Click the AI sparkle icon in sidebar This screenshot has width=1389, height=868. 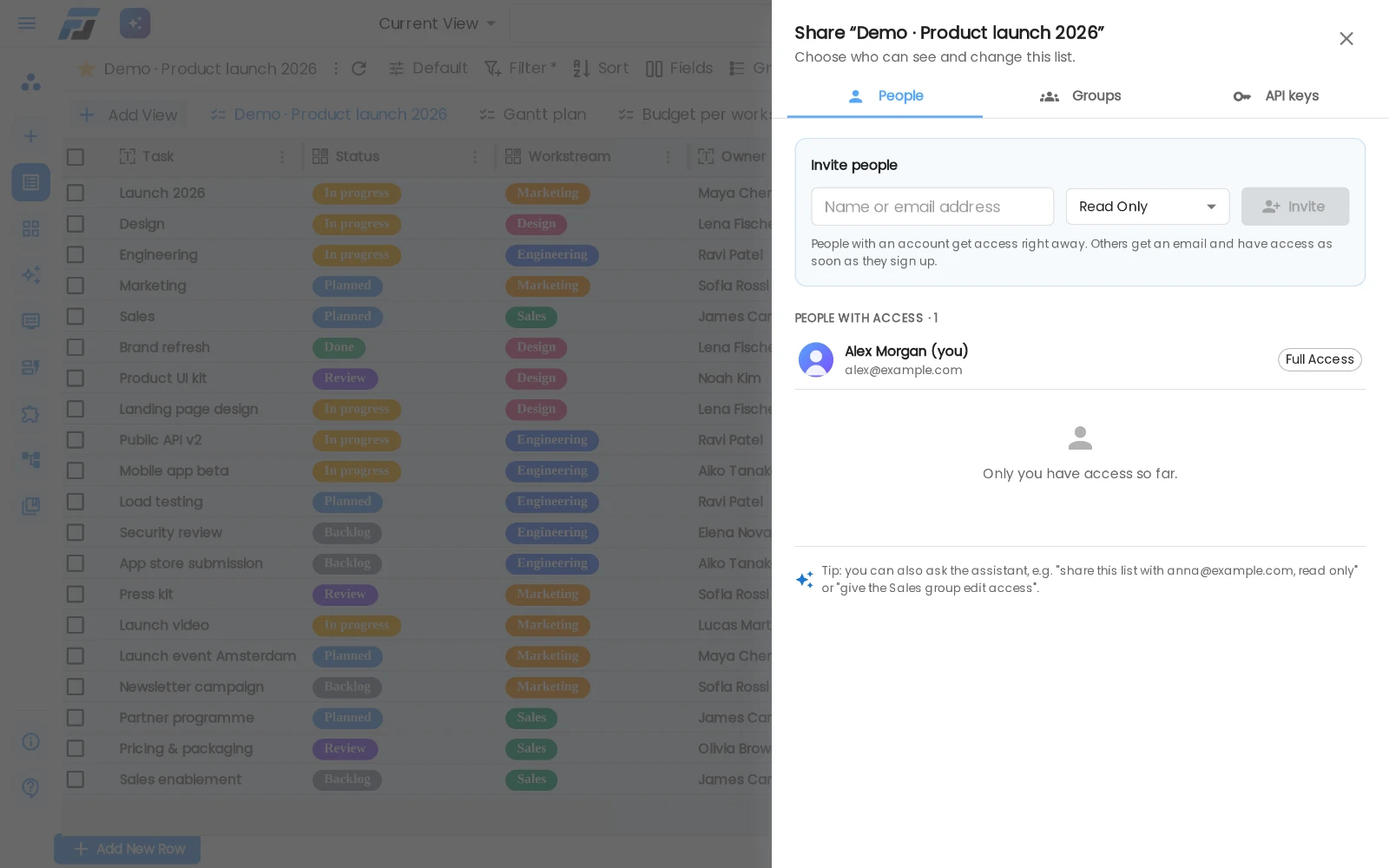coord(30,274)
